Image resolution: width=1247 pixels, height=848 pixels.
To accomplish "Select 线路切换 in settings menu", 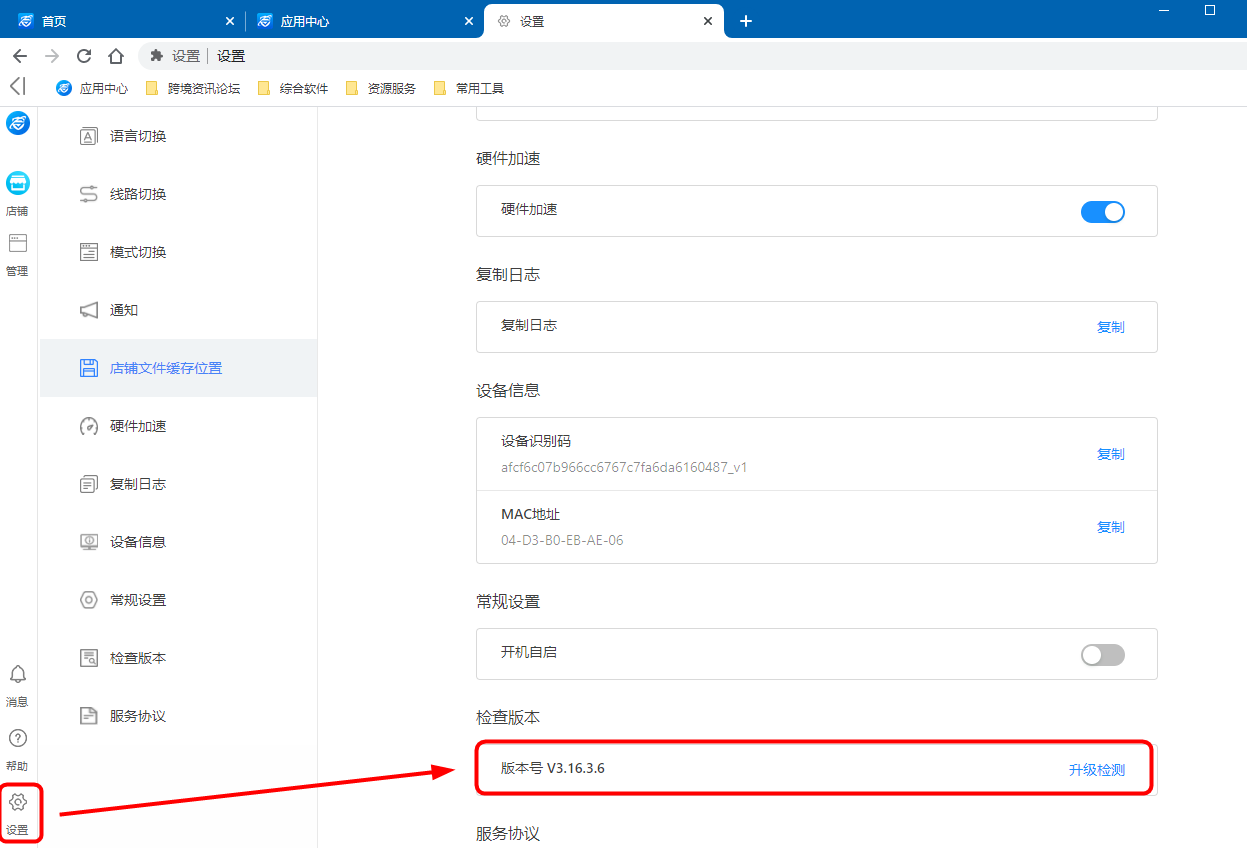I will tap(138, 194).
